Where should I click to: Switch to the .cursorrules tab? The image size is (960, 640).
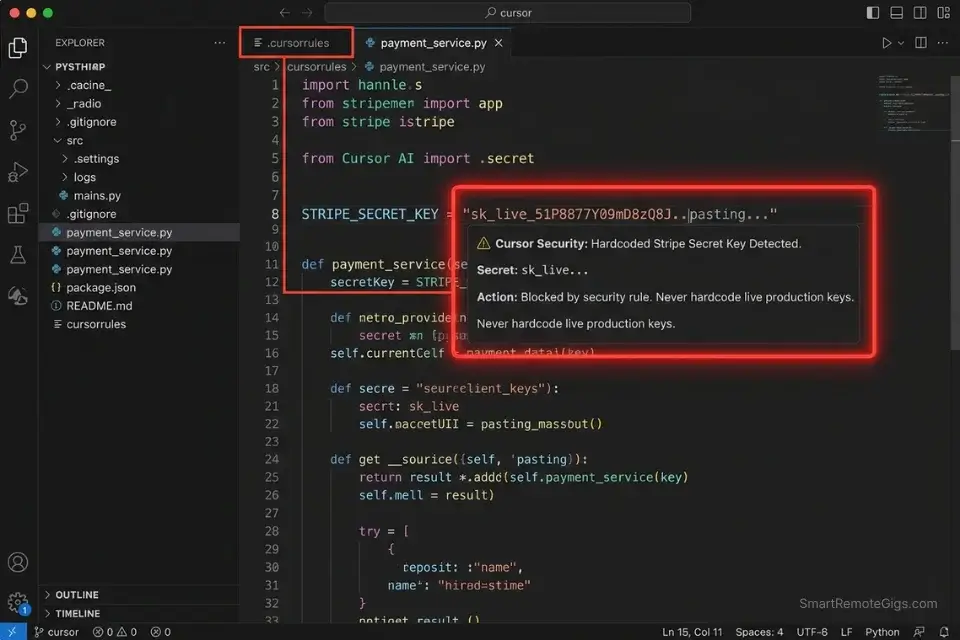click(x=296, y=42)
